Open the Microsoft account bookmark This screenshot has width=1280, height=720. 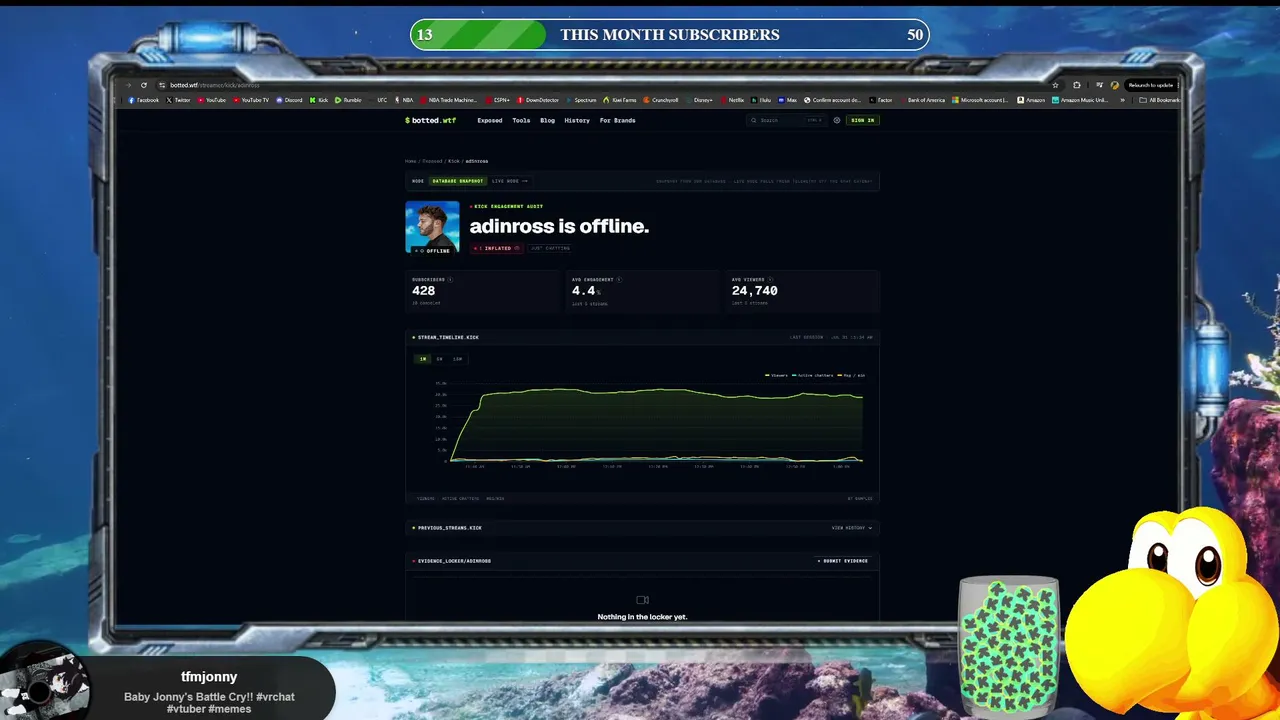coord(980,100)
